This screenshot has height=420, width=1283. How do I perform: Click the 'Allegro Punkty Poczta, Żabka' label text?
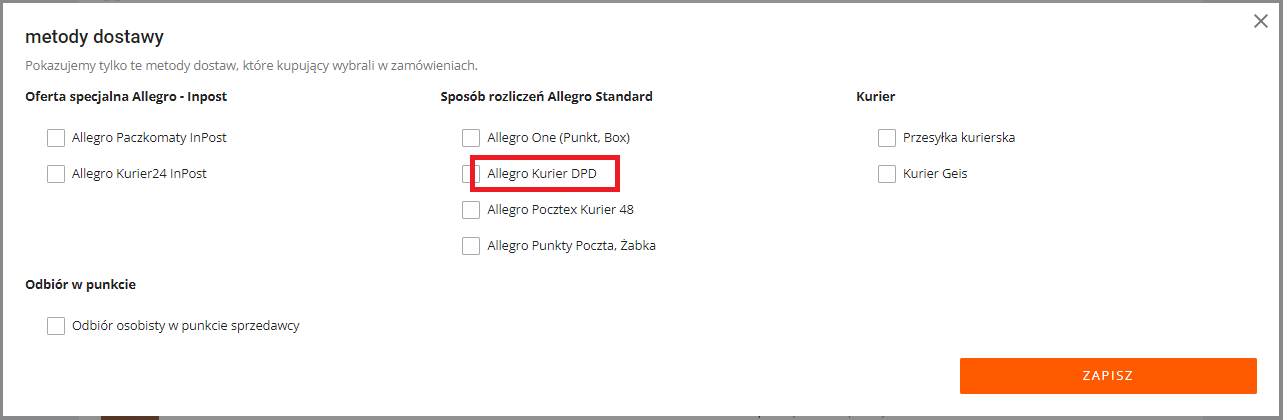click(x=571, y=246)
